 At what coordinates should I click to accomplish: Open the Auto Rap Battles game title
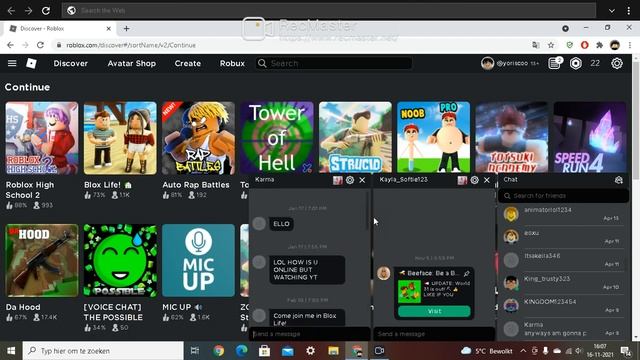click(x=196, y=184)
